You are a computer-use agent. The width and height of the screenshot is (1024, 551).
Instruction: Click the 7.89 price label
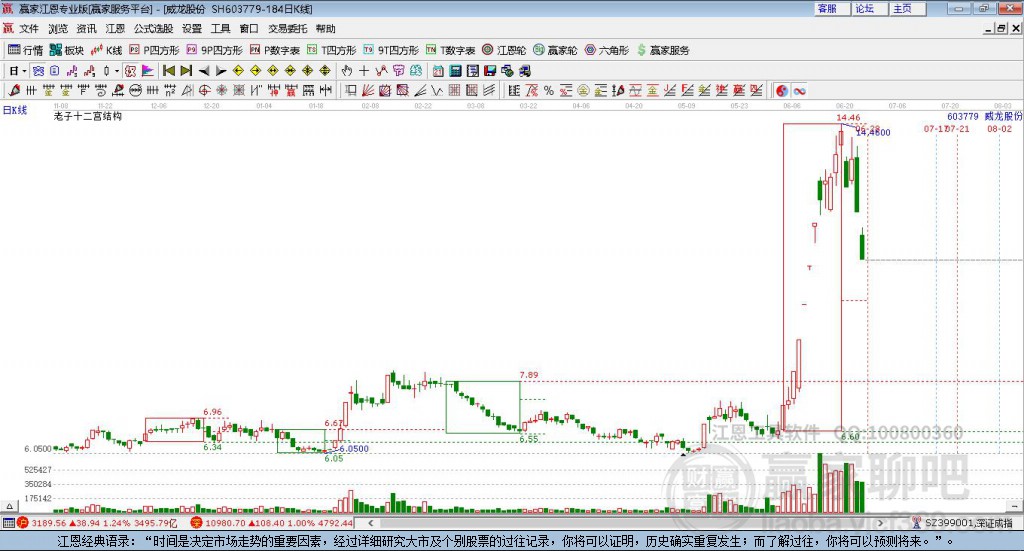[529, 375]
